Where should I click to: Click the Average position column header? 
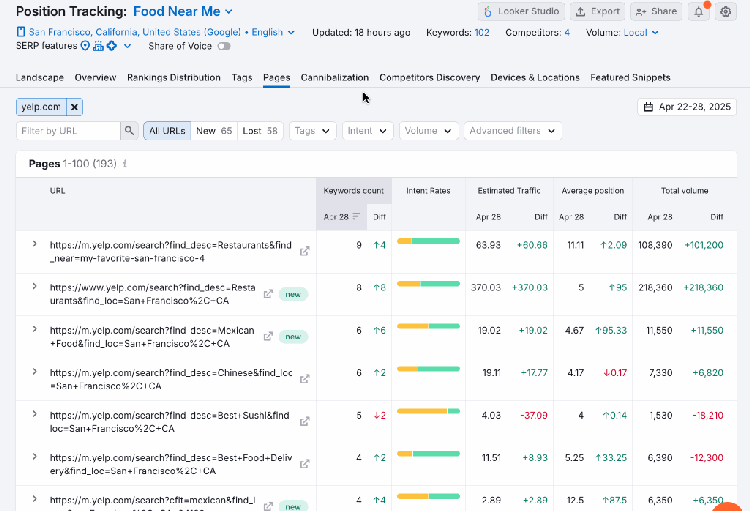click(593, 190)
